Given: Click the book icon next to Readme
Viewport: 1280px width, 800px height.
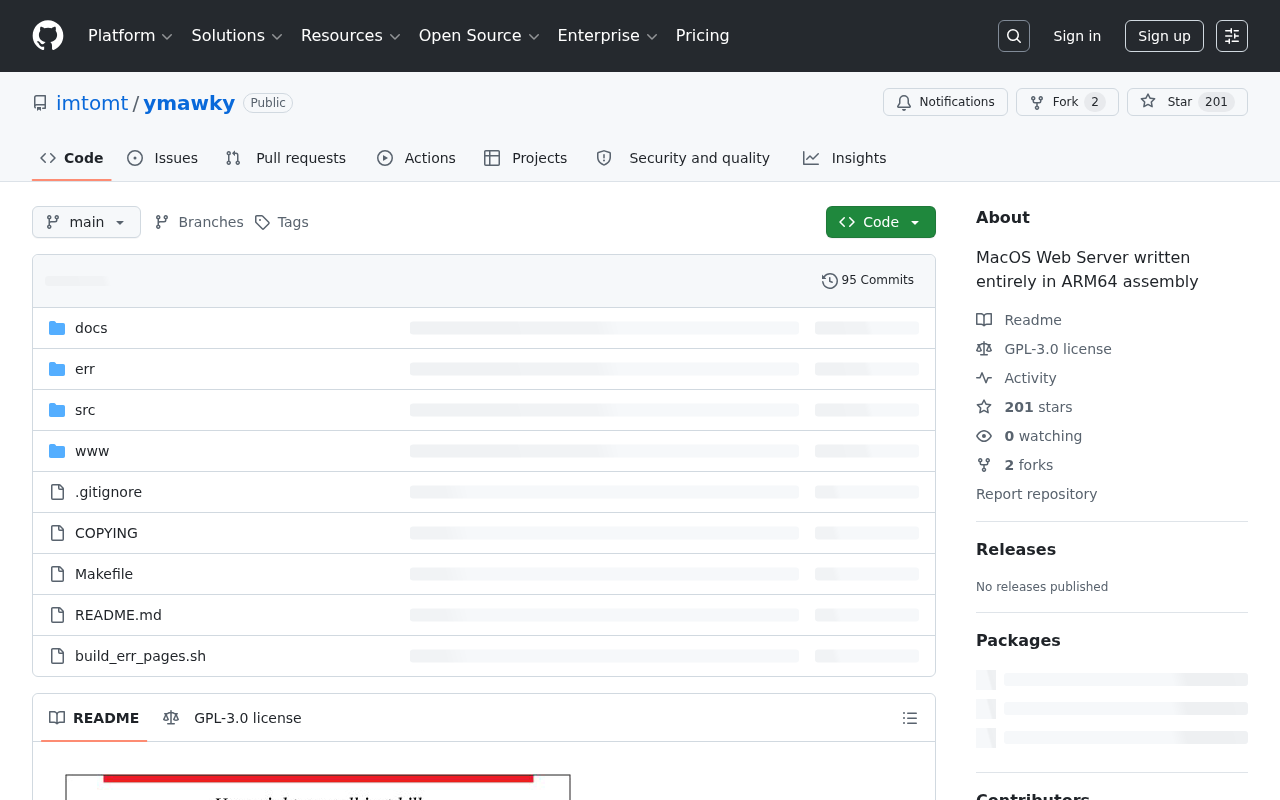Looking at the screenshot, I should point(984,320).
